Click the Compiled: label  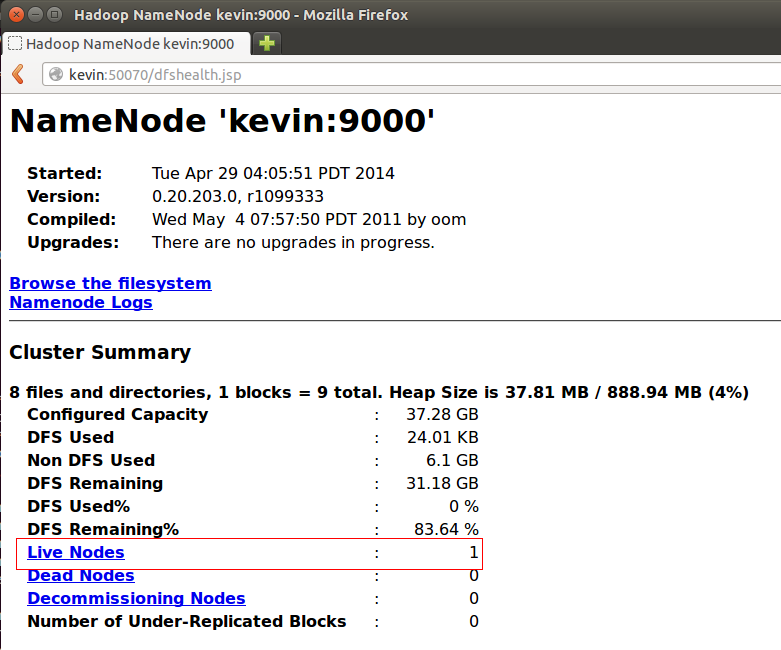72,219
